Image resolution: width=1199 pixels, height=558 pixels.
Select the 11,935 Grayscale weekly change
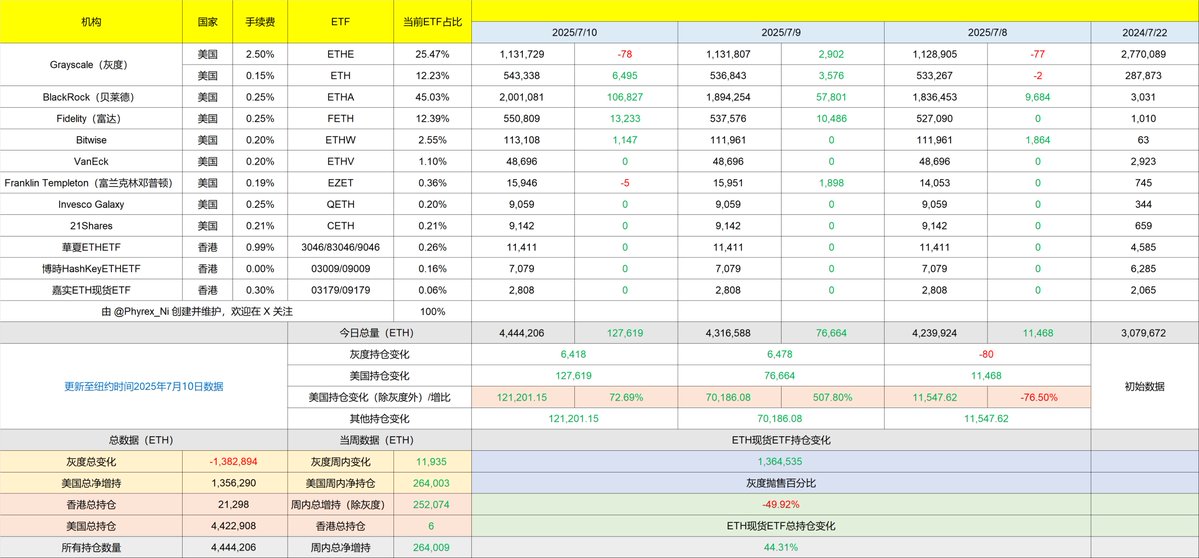433,462
